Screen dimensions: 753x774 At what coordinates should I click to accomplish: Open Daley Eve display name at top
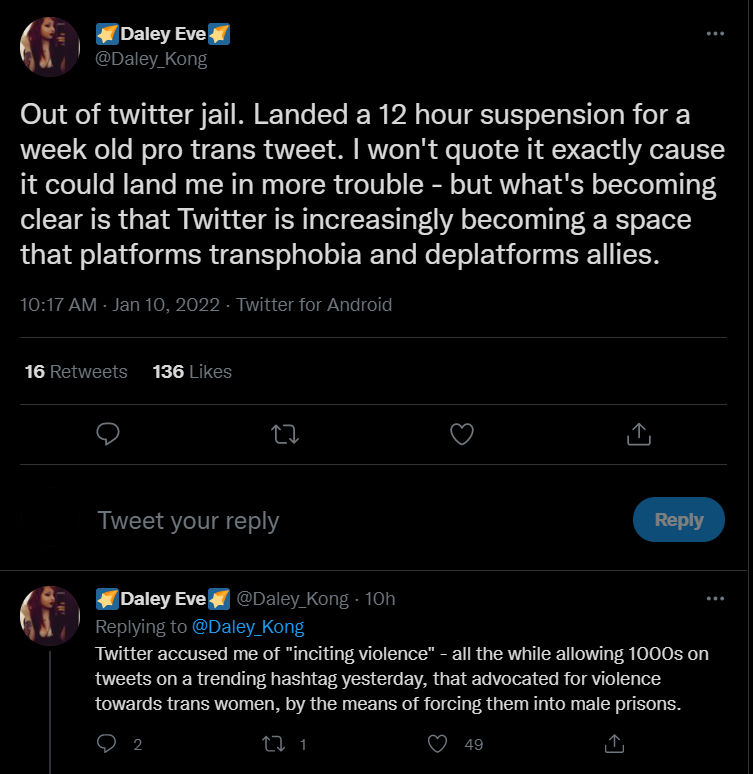coord(163,34)
